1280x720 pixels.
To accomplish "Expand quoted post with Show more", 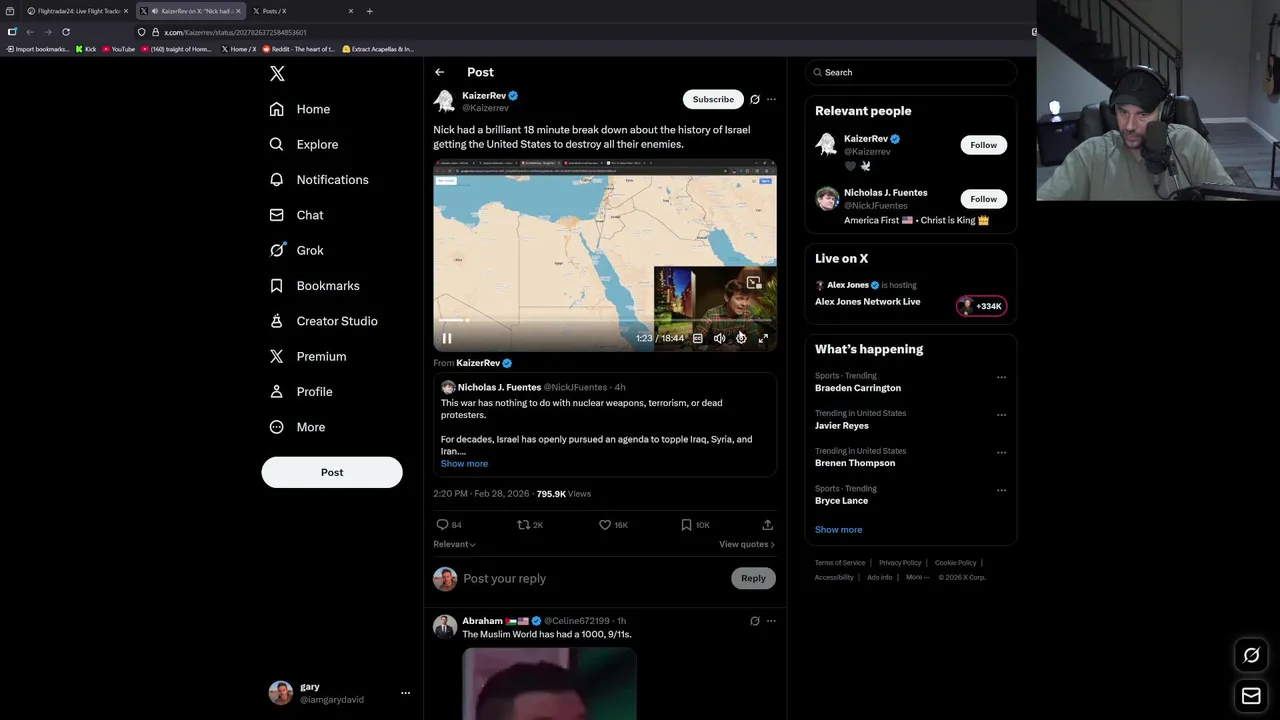I will (x=464, y=464).
